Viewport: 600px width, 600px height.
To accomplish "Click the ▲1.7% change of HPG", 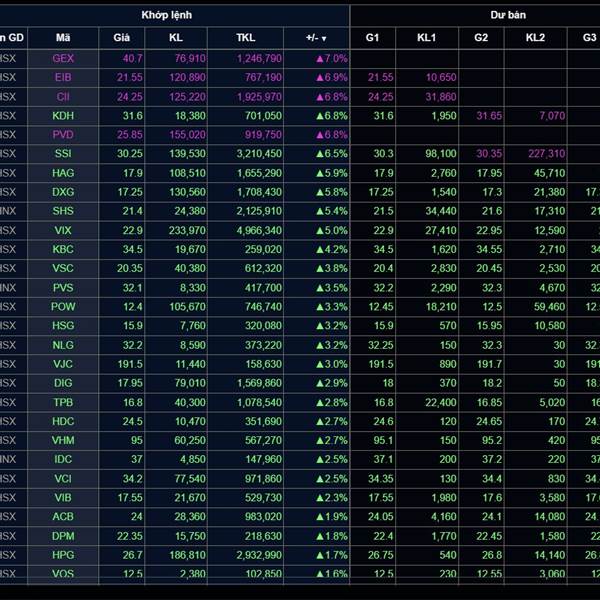I will click(x=332, y=555).
